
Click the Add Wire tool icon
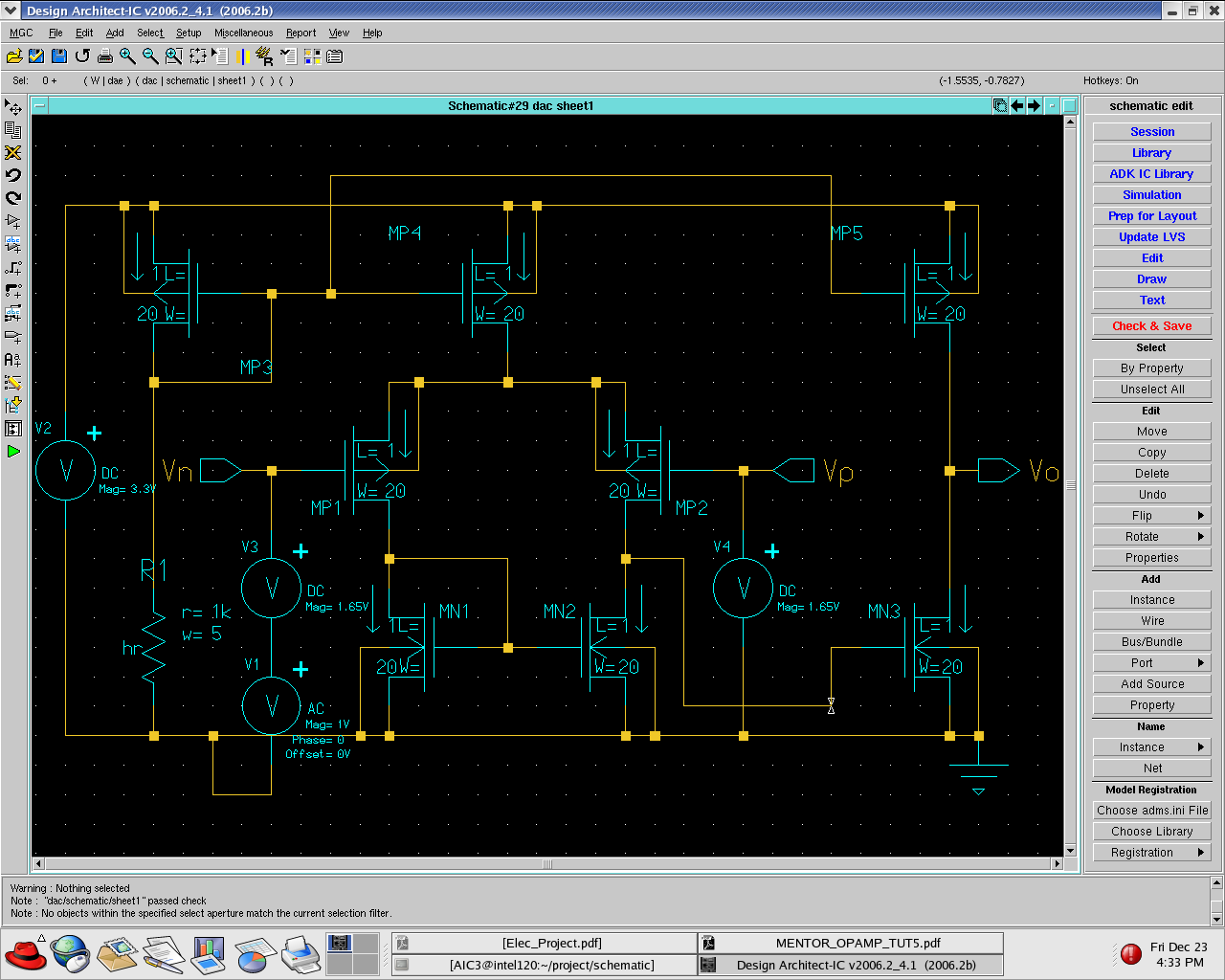click(x=13, y=267)
